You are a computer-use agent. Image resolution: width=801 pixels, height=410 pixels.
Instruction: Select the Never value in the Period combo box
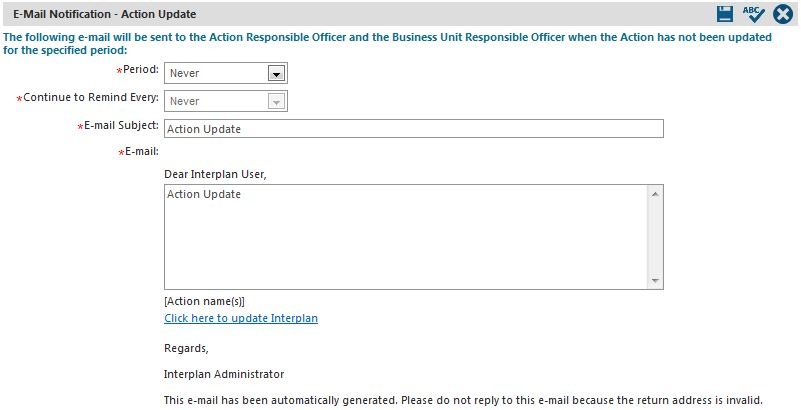(x=184, y=74)
